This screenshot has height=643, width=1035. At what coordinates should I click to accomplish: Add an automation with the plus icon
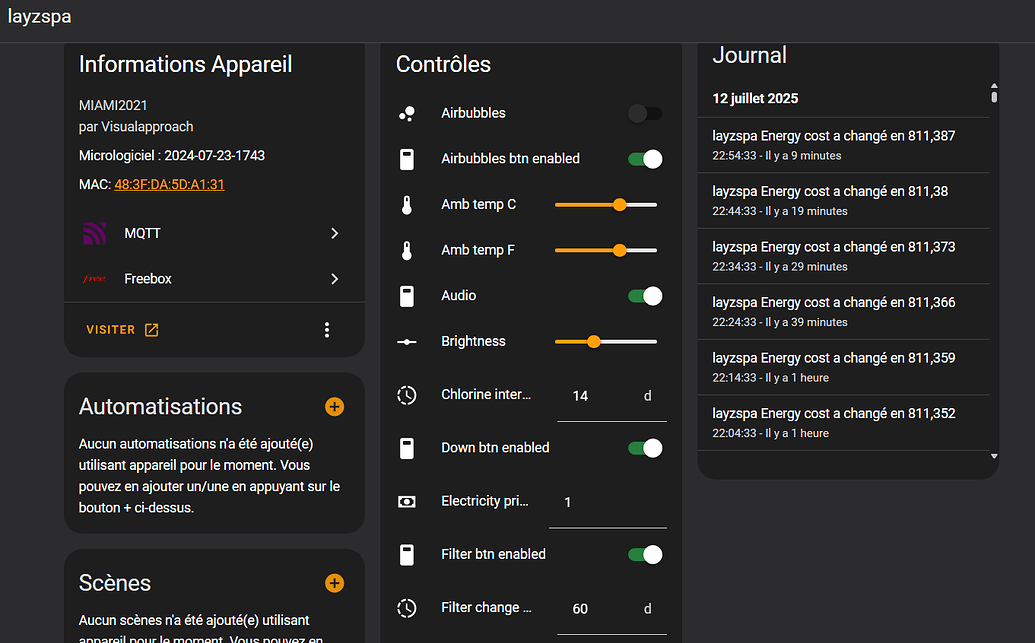click(335, 407)
